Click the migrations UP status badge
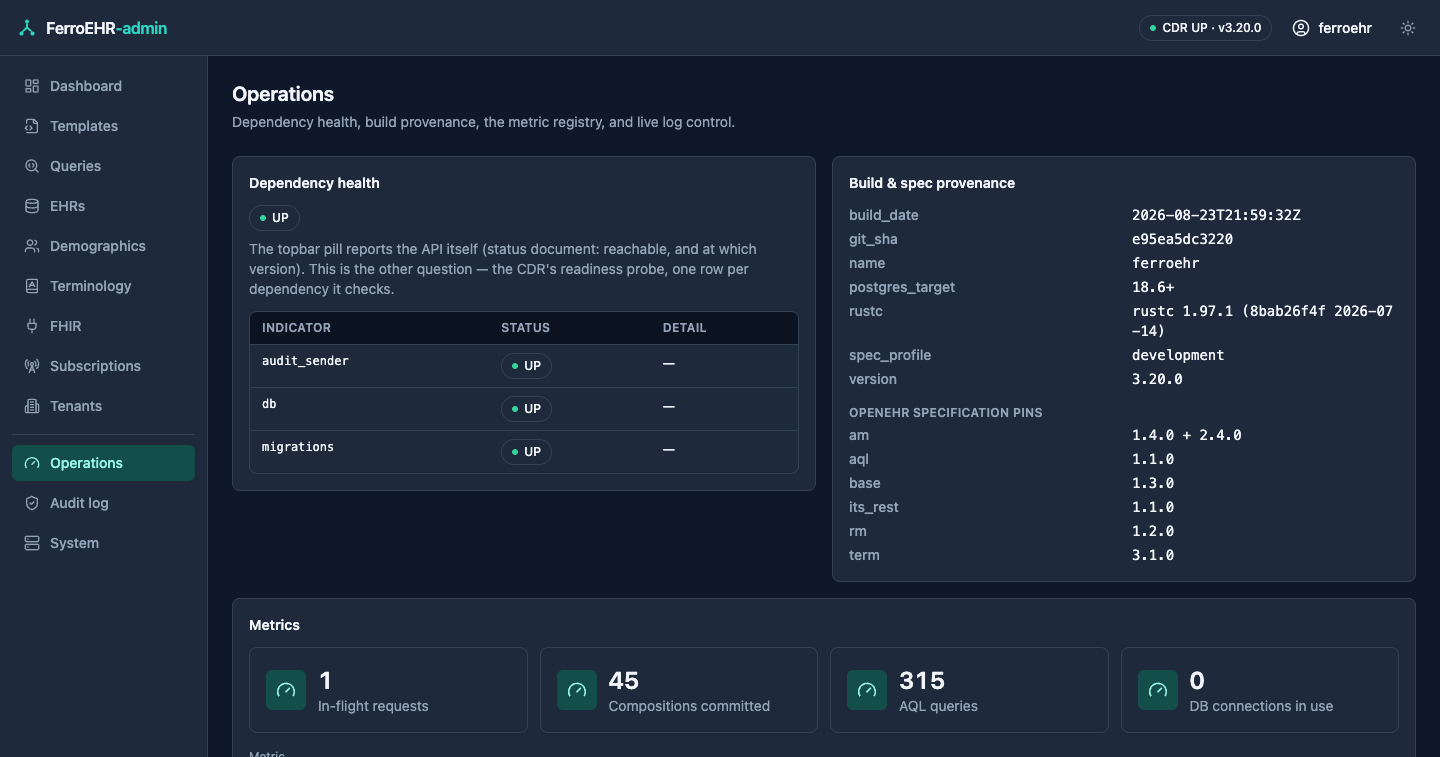This screenshot has height=757, width=1440. [526, 452]
